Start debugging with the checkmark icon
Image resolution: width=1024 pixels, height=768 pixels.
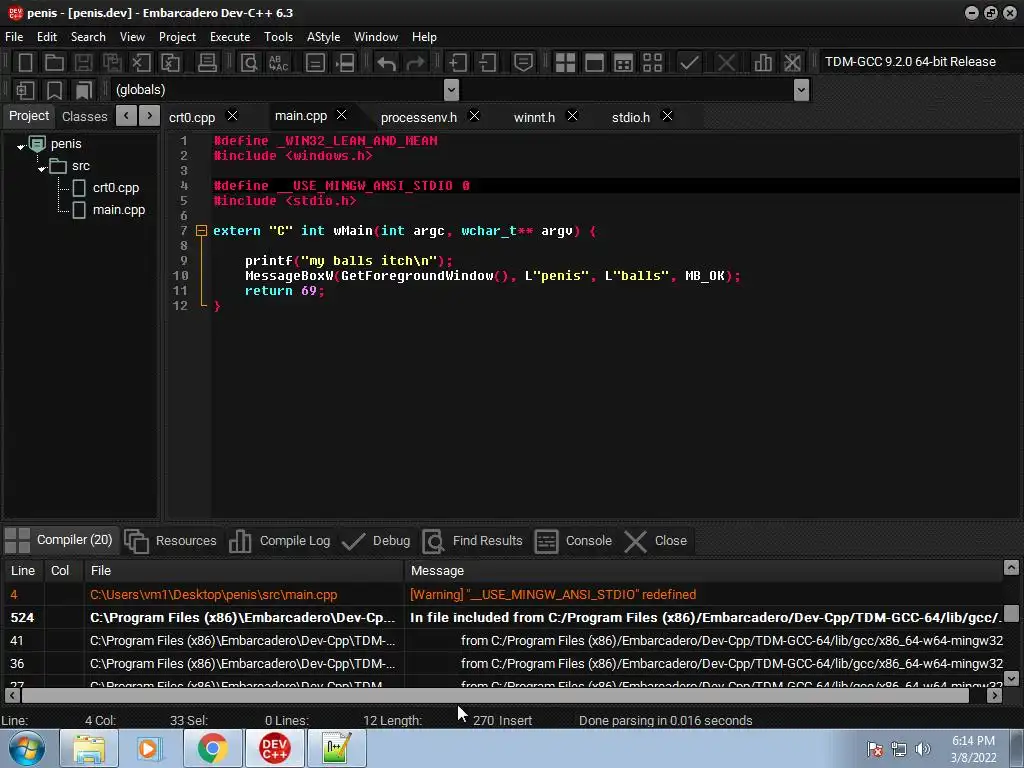689,63
